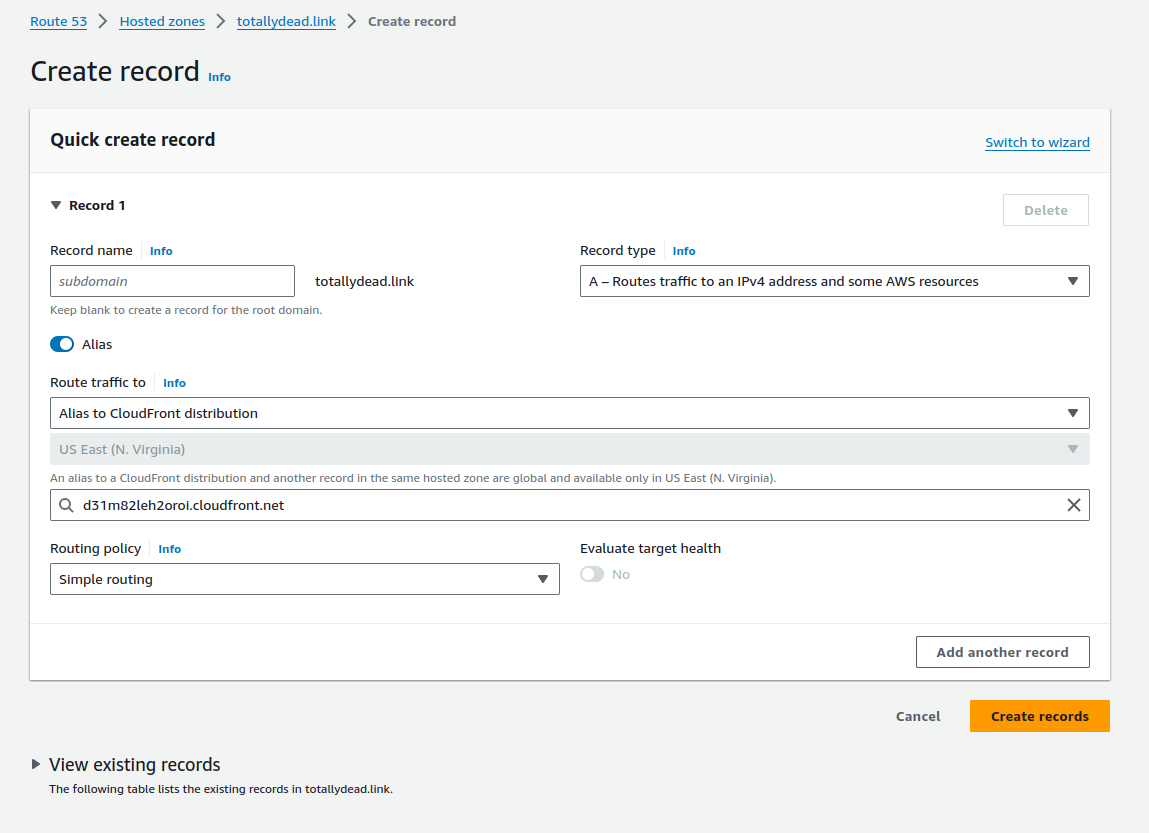Screen dimensions: 1149x833
Task: Open totallydead.link breadcrumb link
Action: (287, 21)
